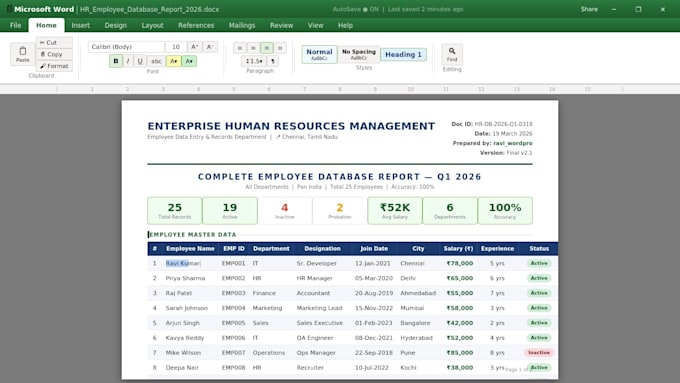Apply the Normal style
The height and width of the screenshot is (383, 680).
click(x=319, y=54)
